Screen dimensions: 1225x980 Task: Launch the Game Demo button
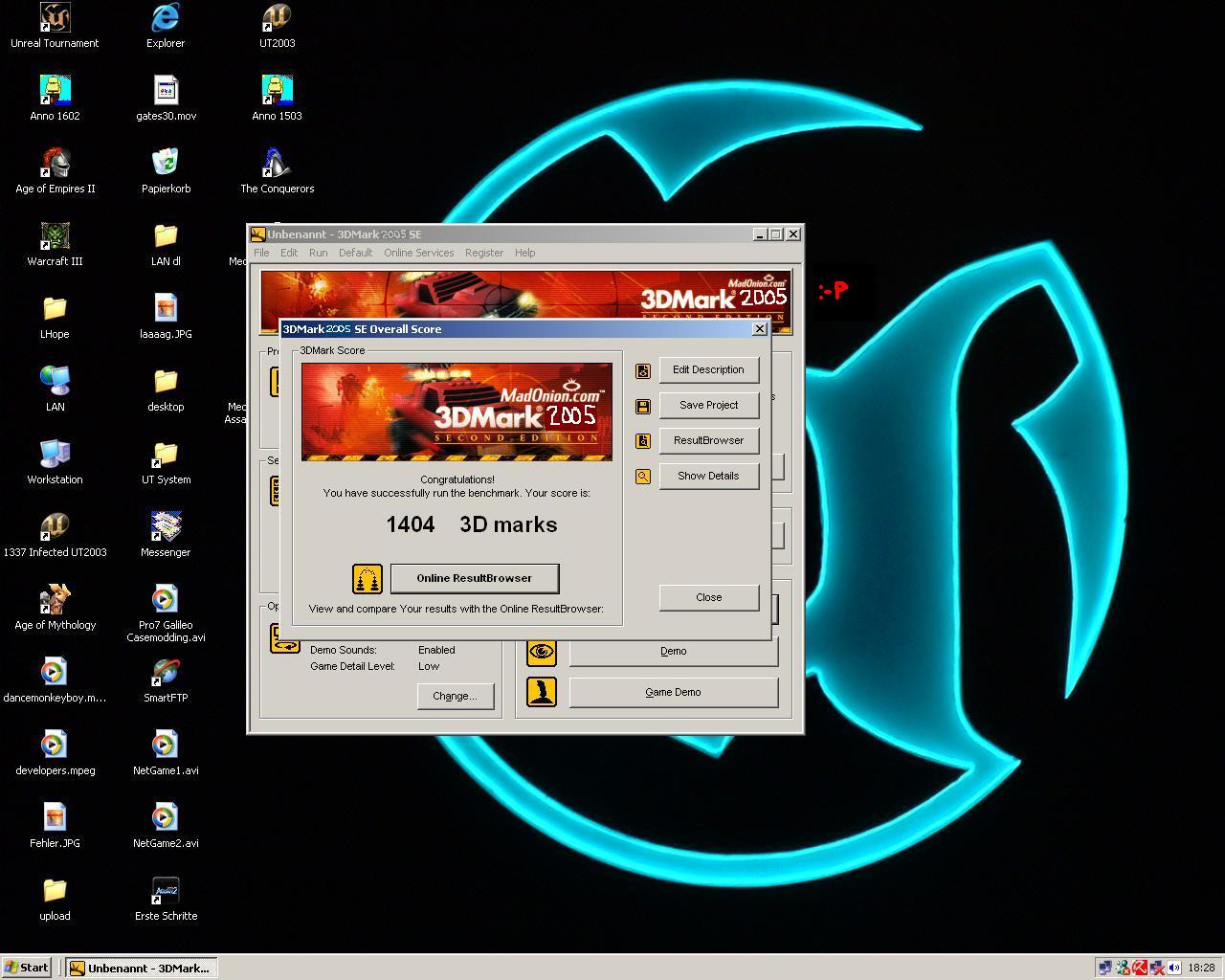(x=673, y=692)
